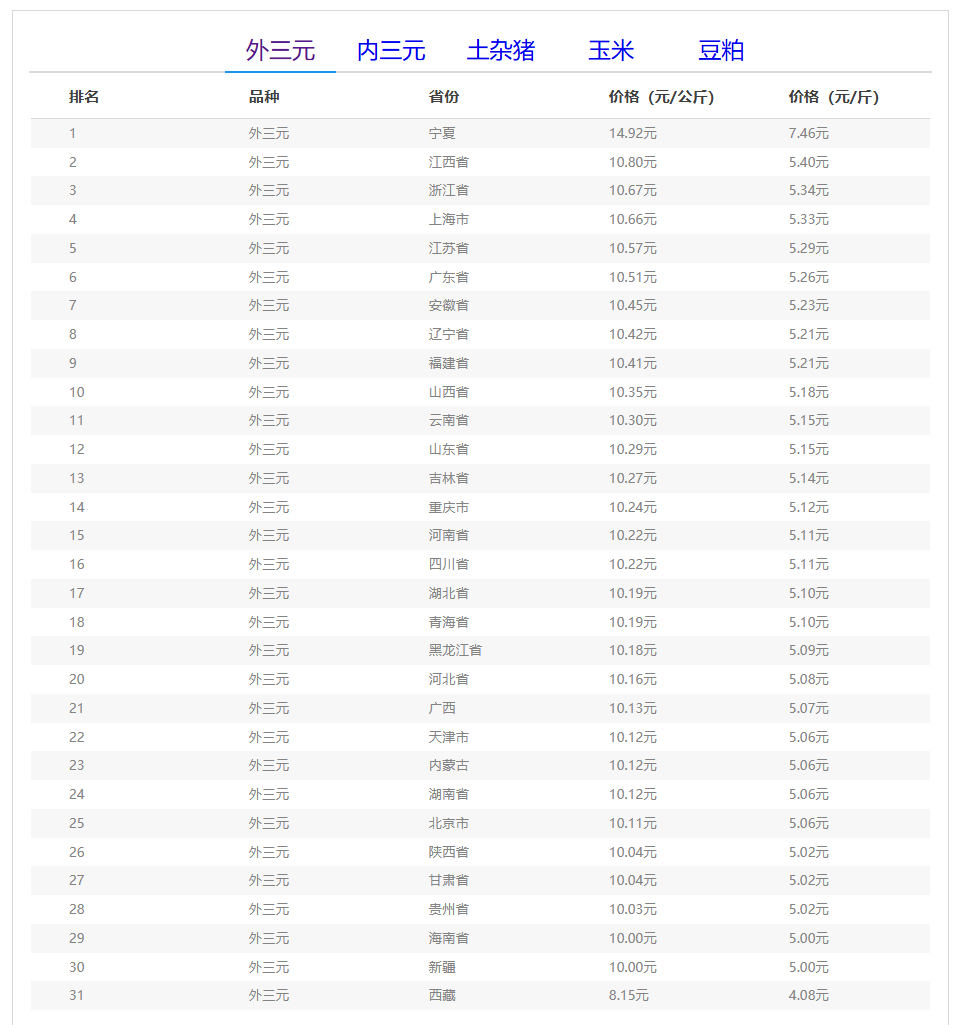Click the 省份 column header
The image size is (968, 1025).
[x=444, y=97]
